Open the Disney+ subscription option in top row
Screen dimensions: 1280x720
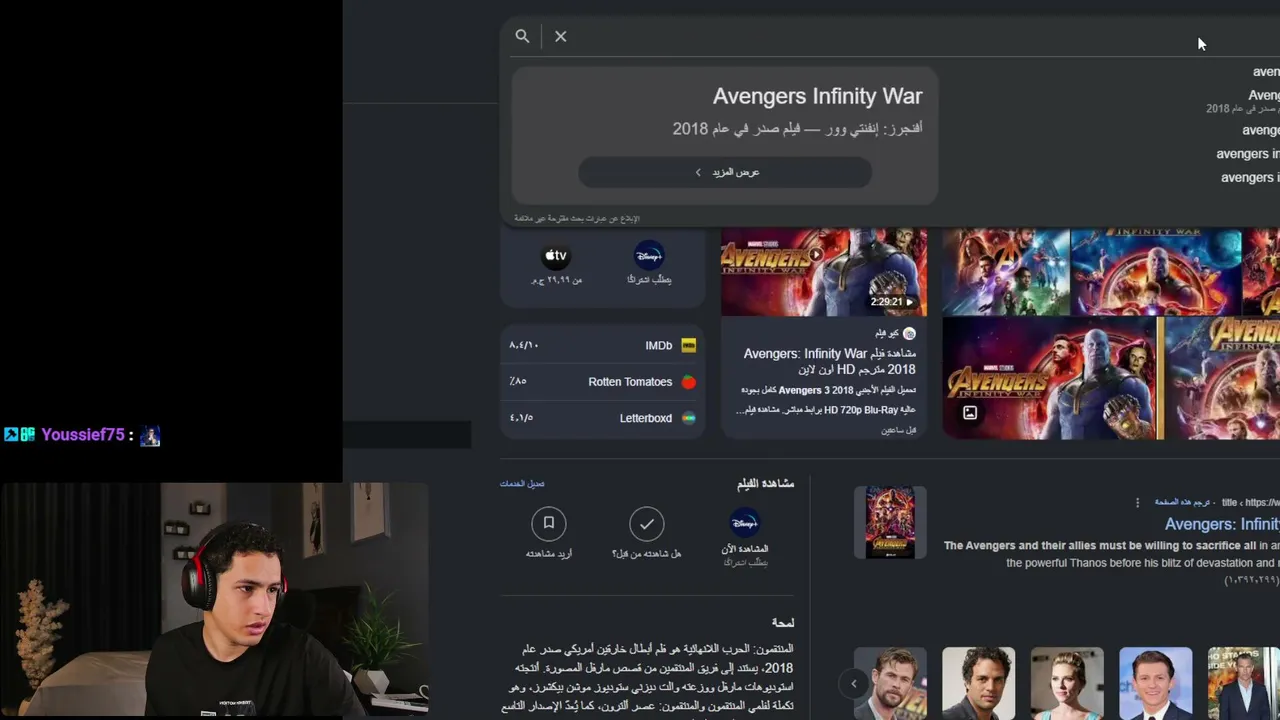tap(649, 264)
